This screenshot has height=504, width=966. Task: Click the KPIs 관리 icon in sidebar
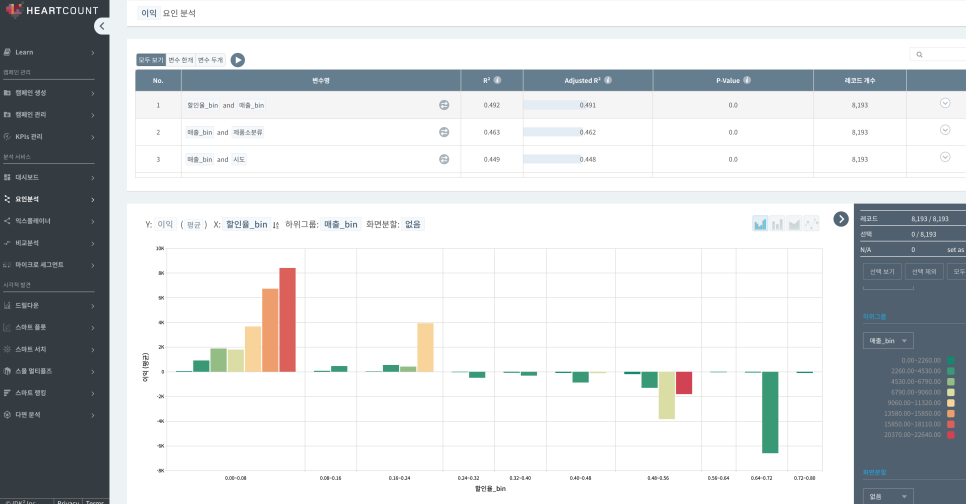pyautogui.click(x=7, y=137)
